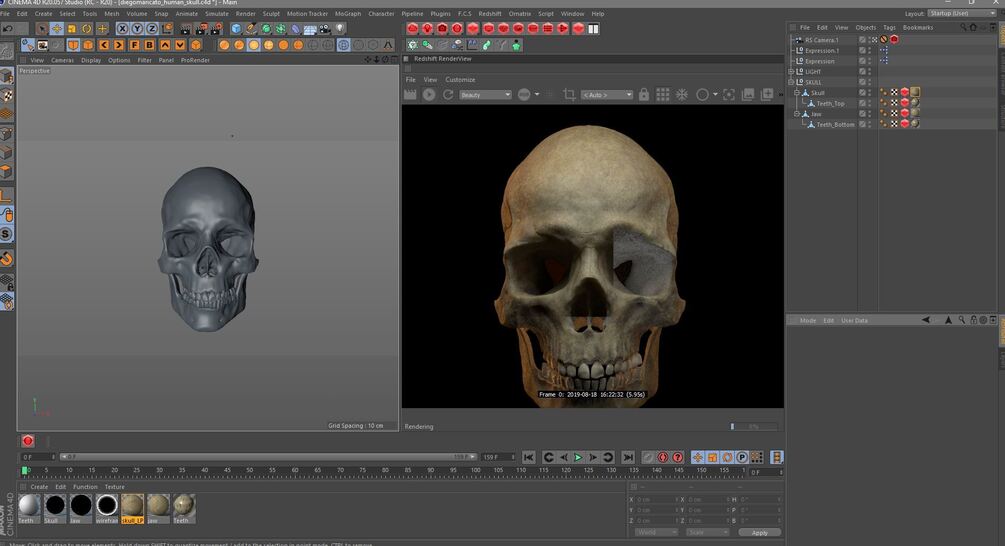Toggle the Y axis lock button
Screen dimensions: 1005x546
(x=137, y=29)
